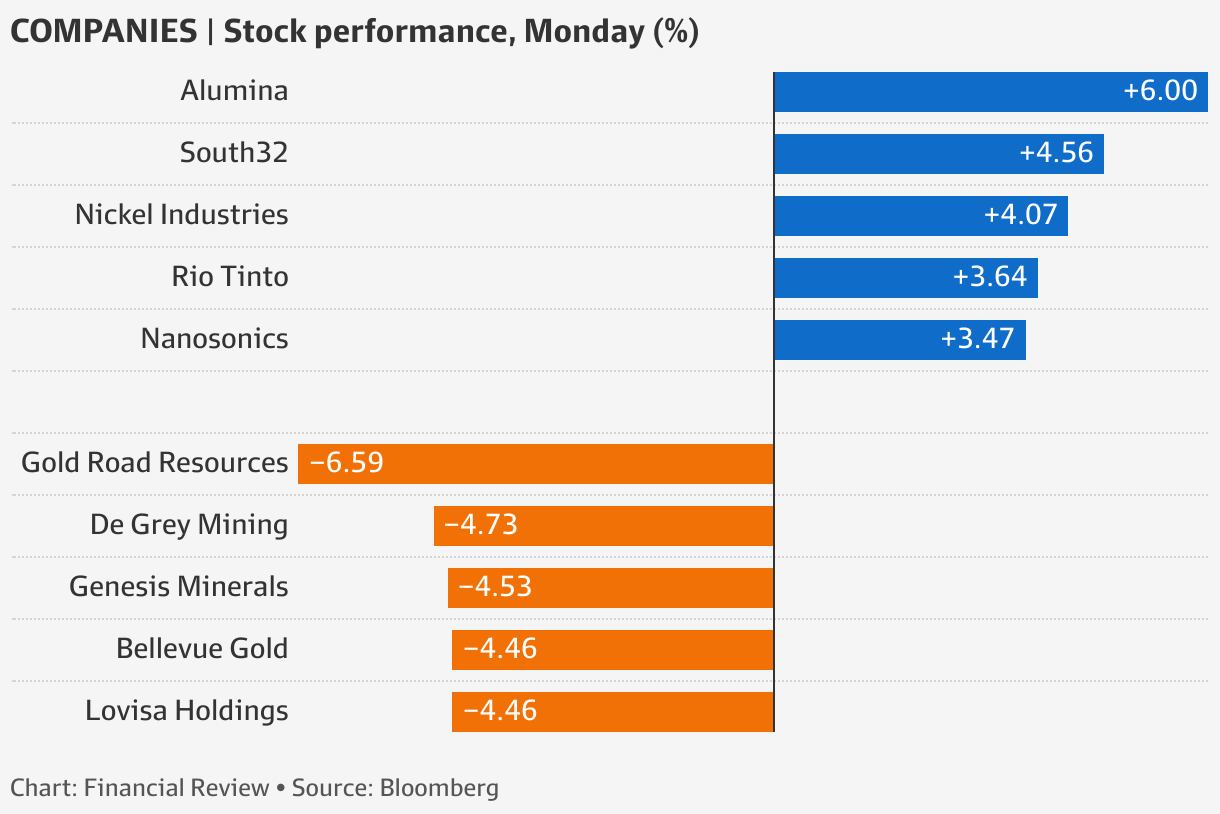Click the +6.00 value label

pyautogui.click(x=1160, y=91)
